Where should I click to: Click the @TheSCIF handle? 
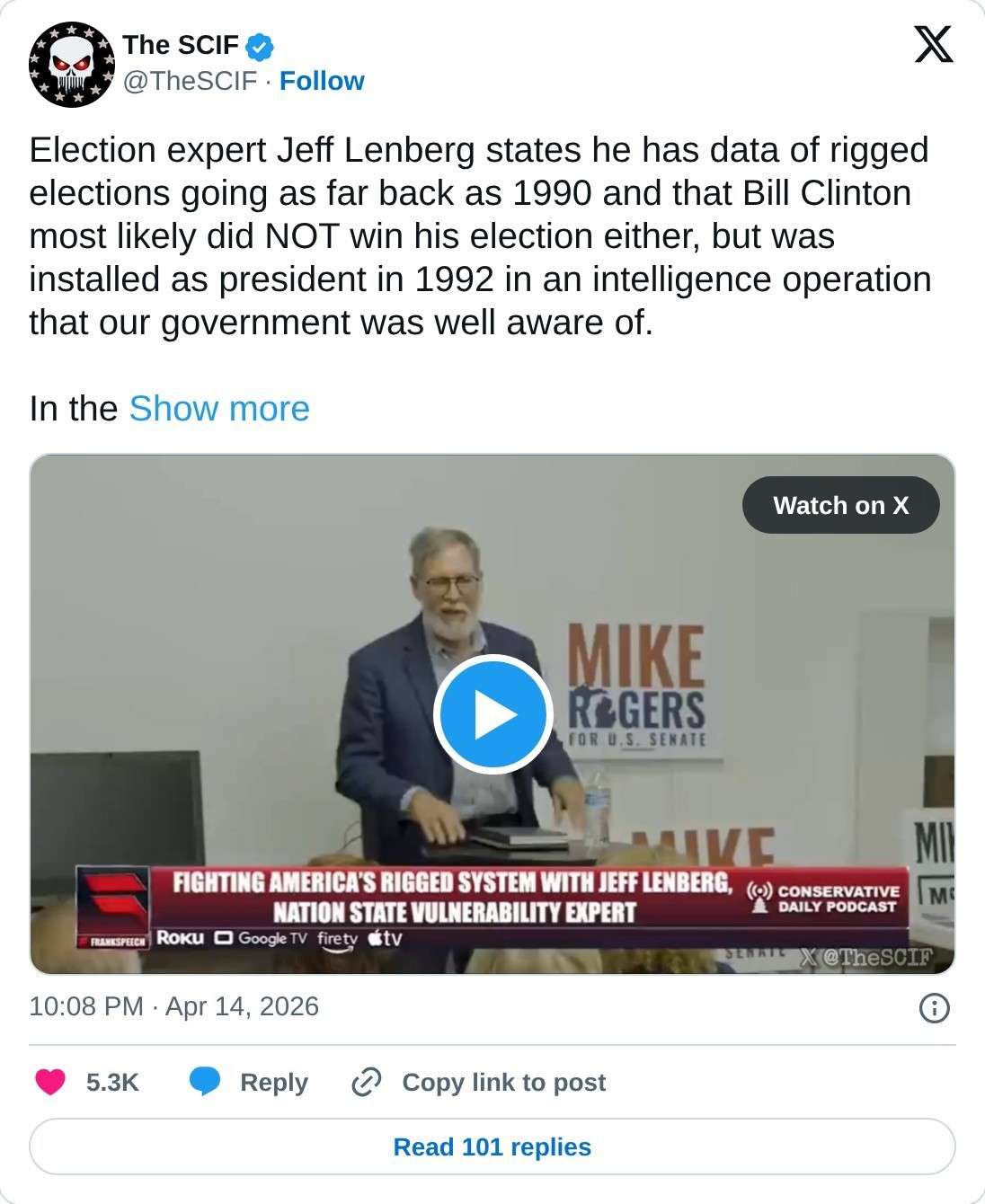click(191, 81)
